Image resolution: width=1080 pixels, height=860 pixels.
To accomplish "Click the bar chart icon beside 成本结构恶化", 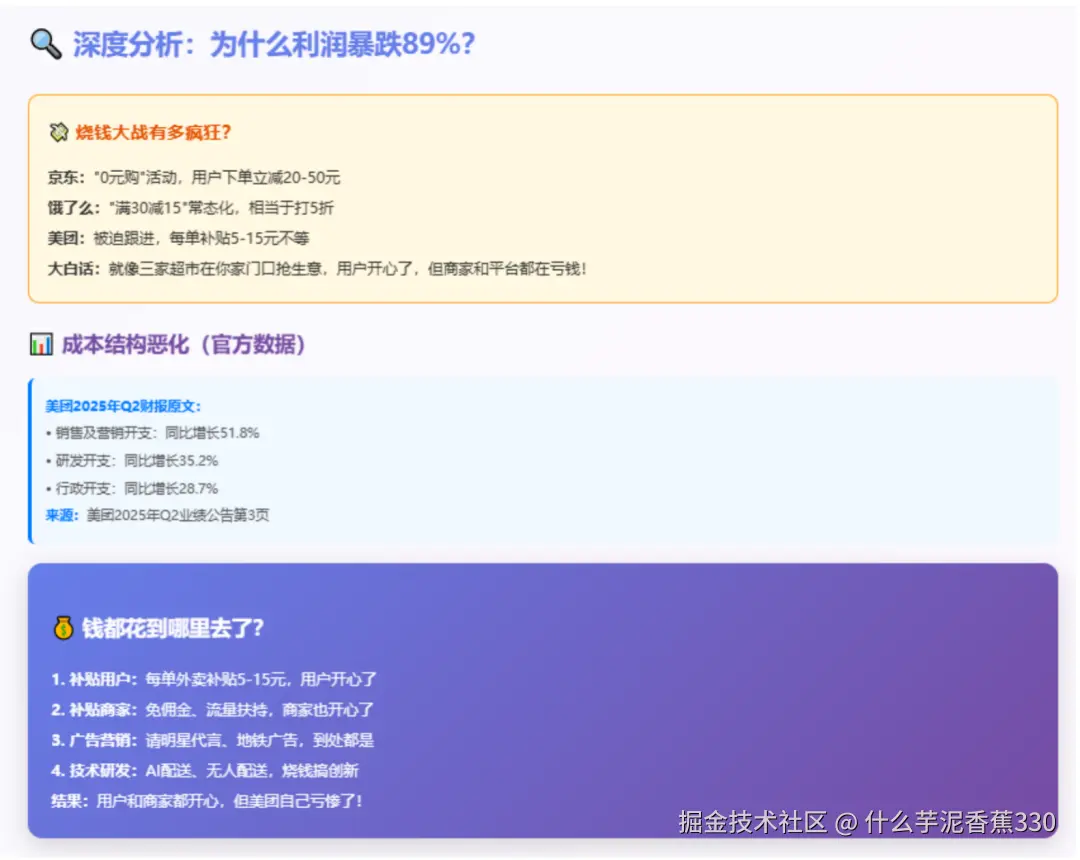I will click(41, 344).
